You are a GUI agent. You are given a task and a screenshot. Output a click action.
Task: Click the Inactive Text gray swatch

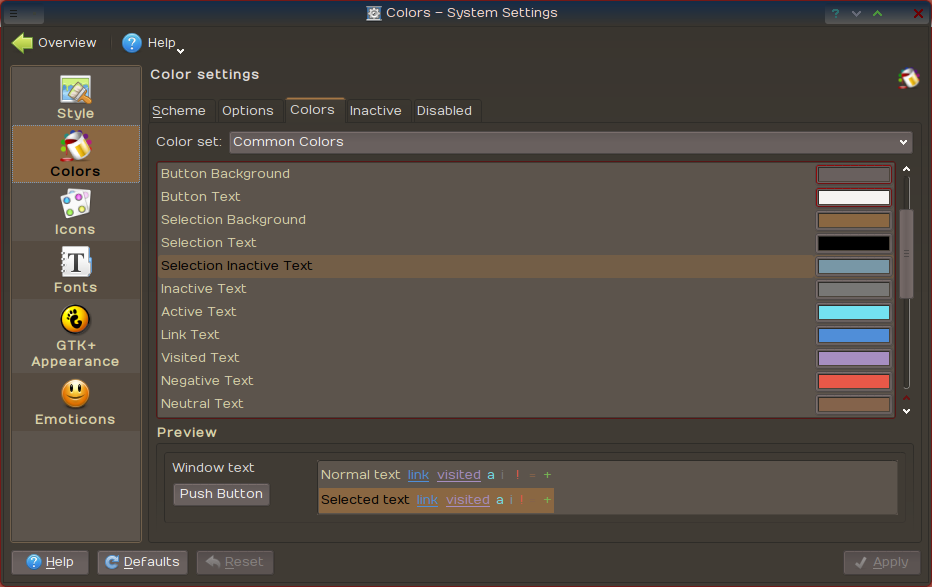[x=854, y=289]
